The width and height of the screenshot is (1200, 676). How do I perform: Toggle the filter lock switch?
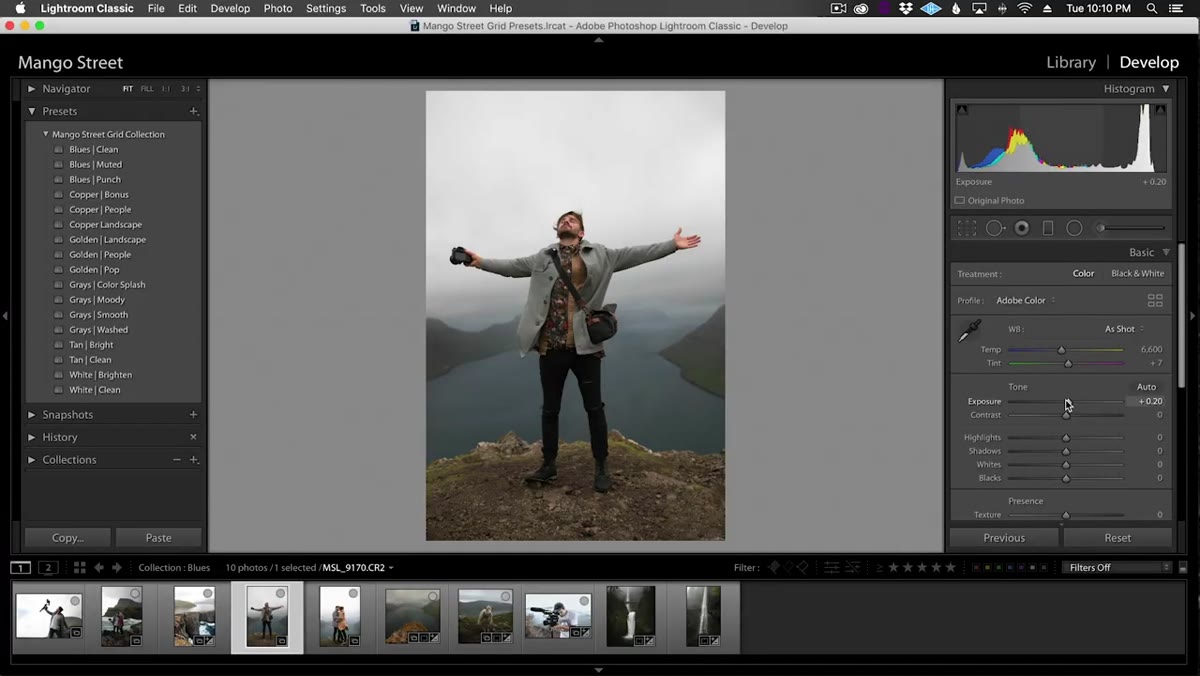pyautogui.click(x=1184, y=567)
